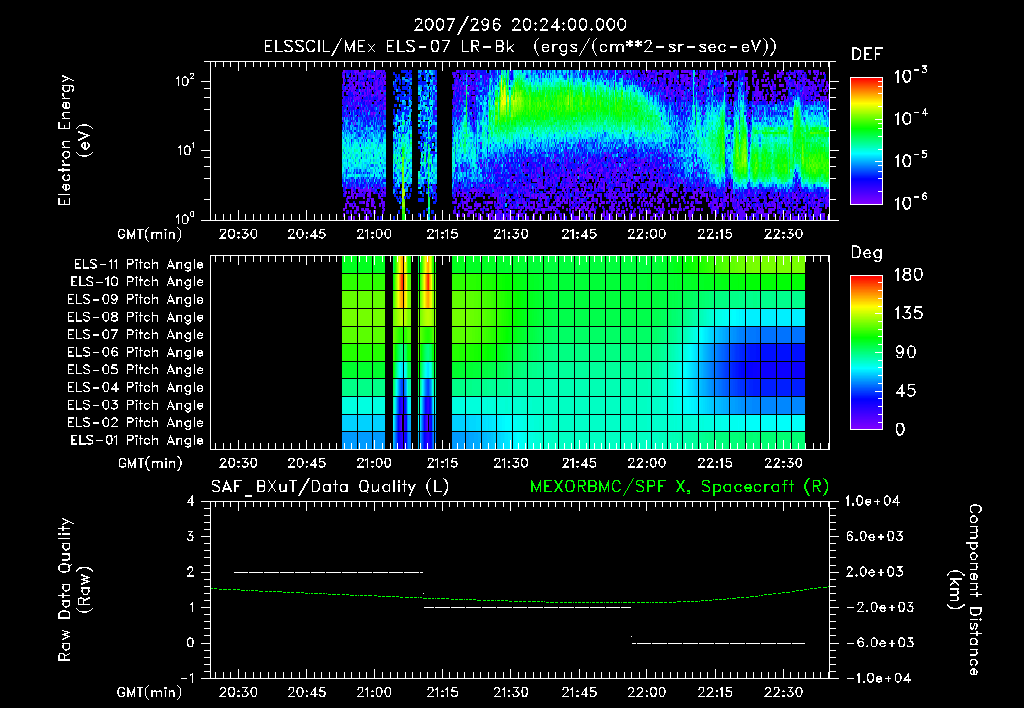Click the 10^2 energy axis tick label
Viewport: 1024px width, 708px height.
[x=185, y=81]
